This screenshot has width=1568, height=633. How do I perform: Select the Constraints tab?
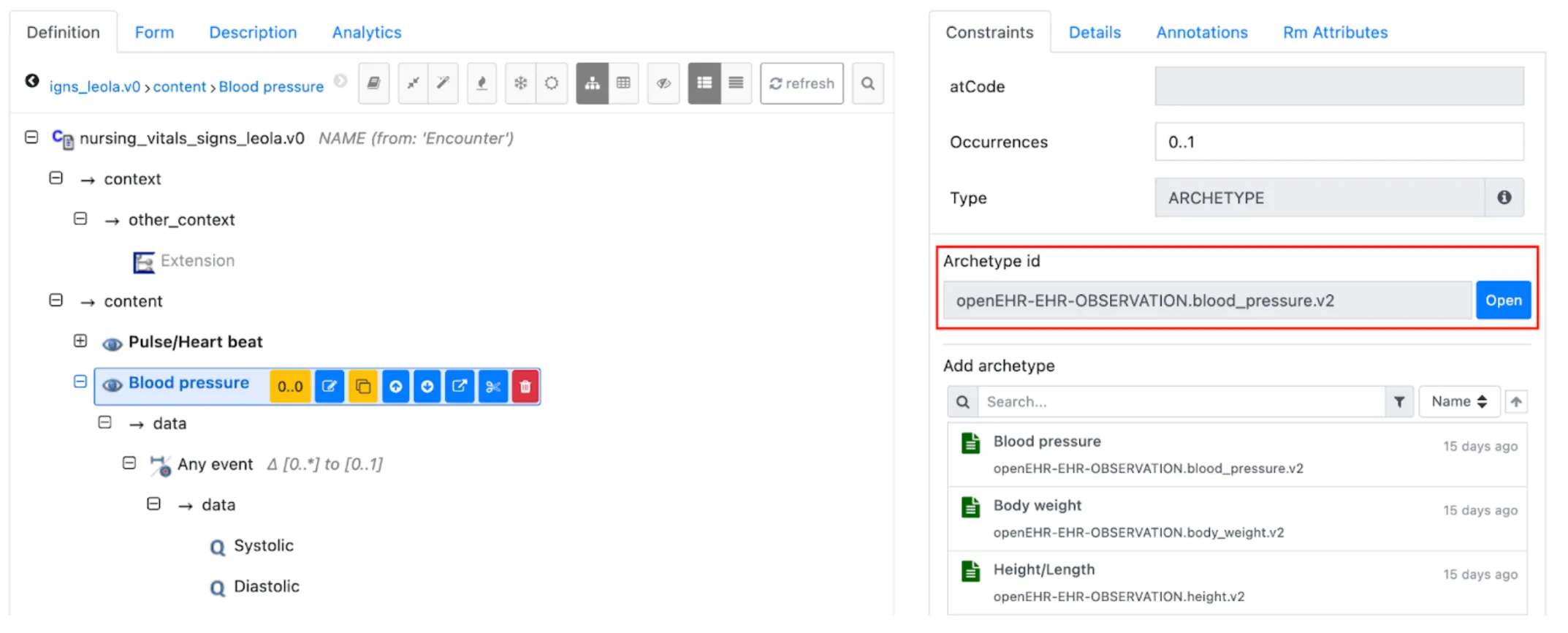pyautogui.click(x=989, y=32)
